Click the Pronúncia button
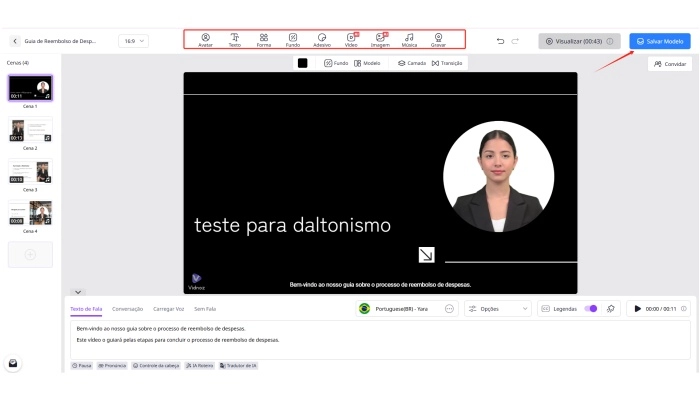The width and height of the screenshot is (700, 400). coord(112,366)
